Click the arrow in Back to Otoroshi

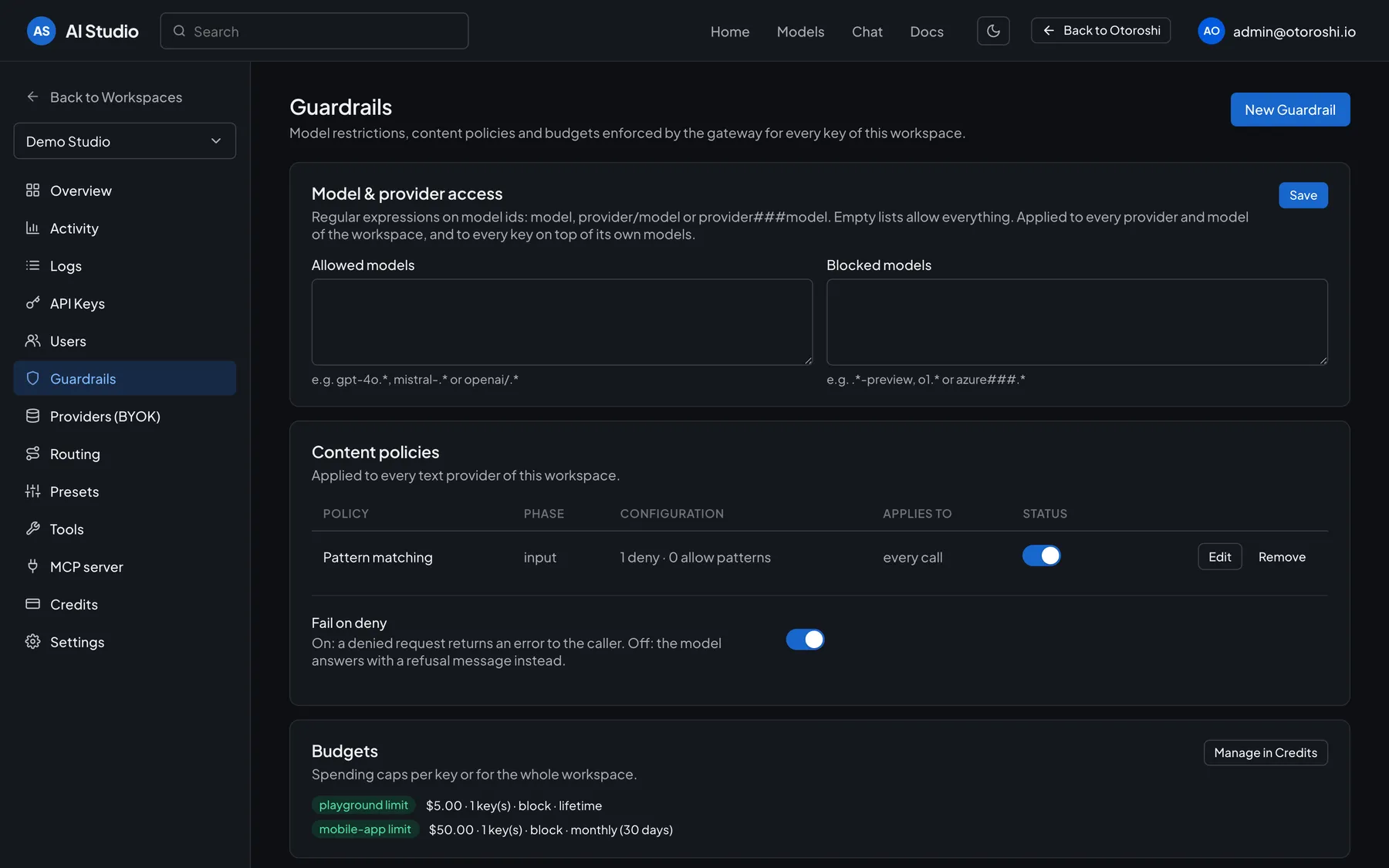tap(1049, 31)
